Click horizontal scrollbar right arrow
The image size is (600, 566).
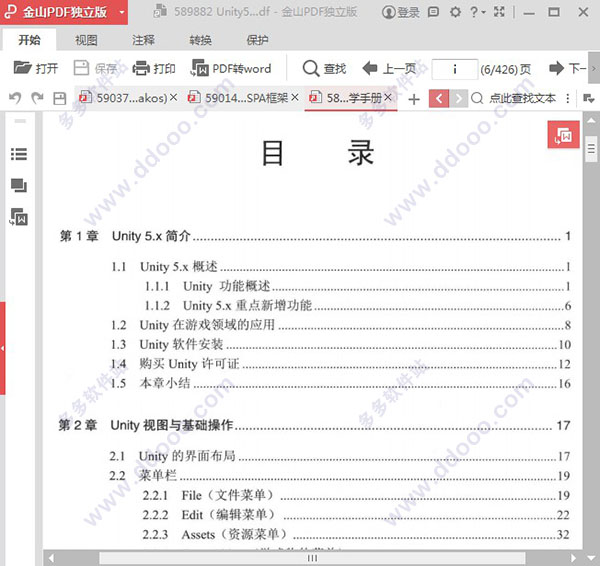(573, 558)
